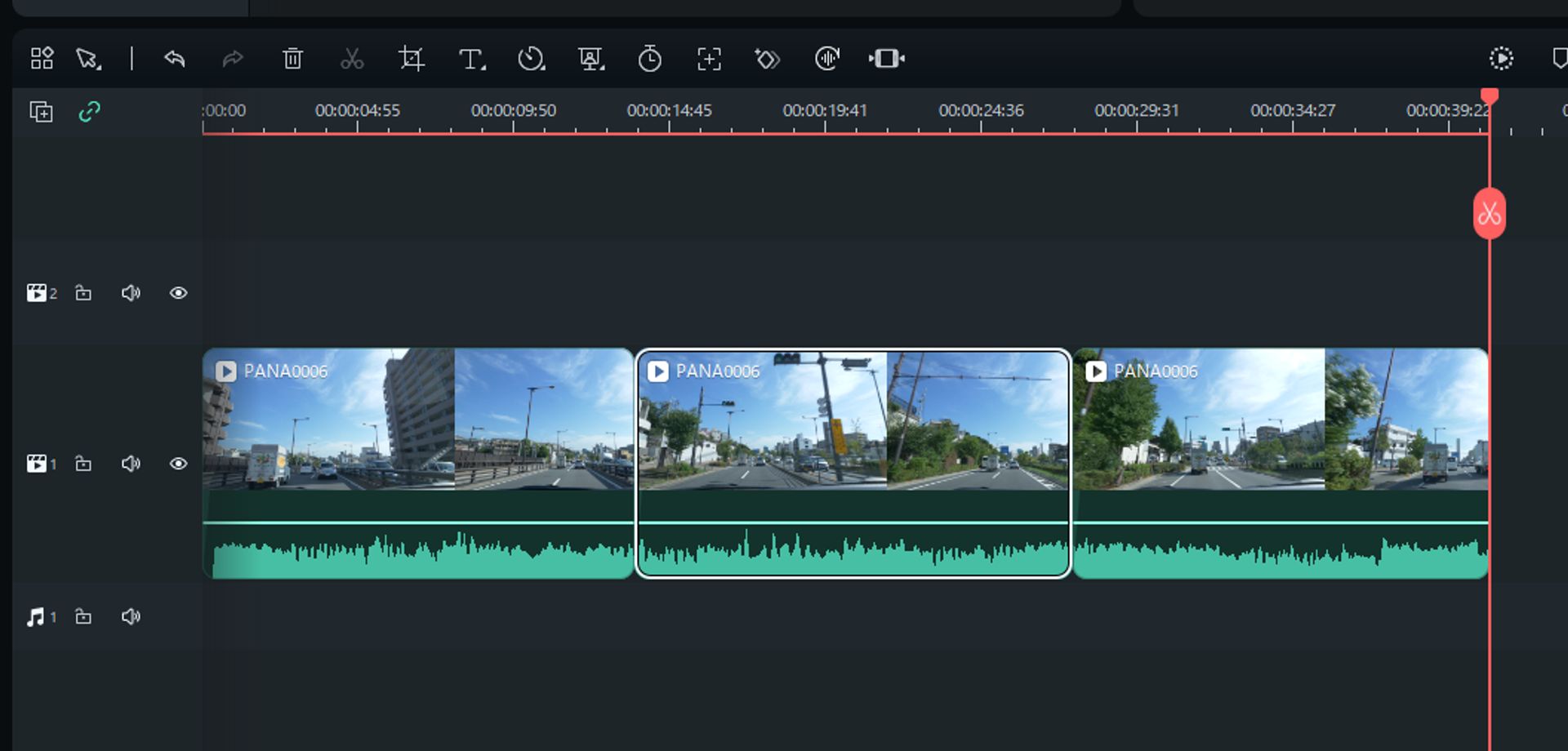Click the add track button
The height and width of the screenshot is (751, 1568).
click(x=41, y=112)
